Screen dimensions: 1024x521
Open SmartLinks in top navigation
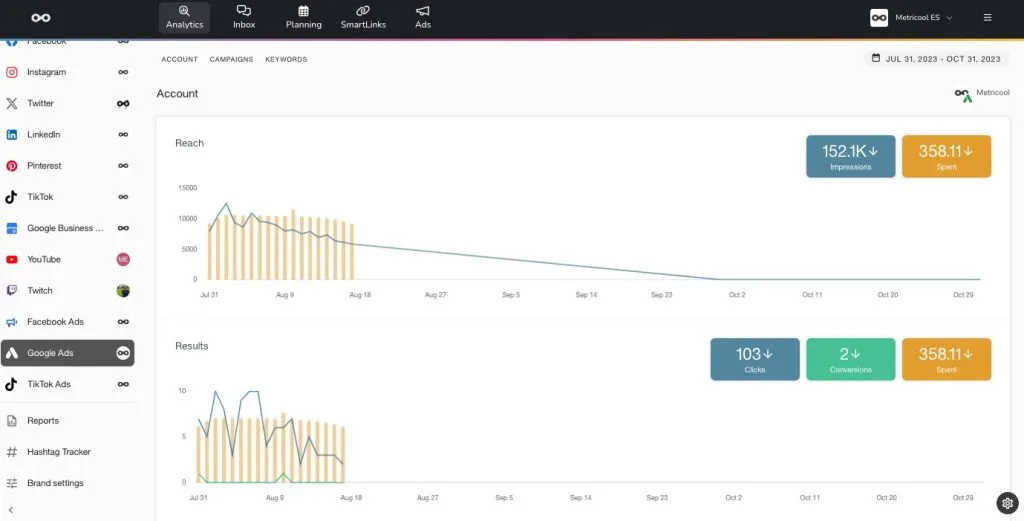[363, 18]
